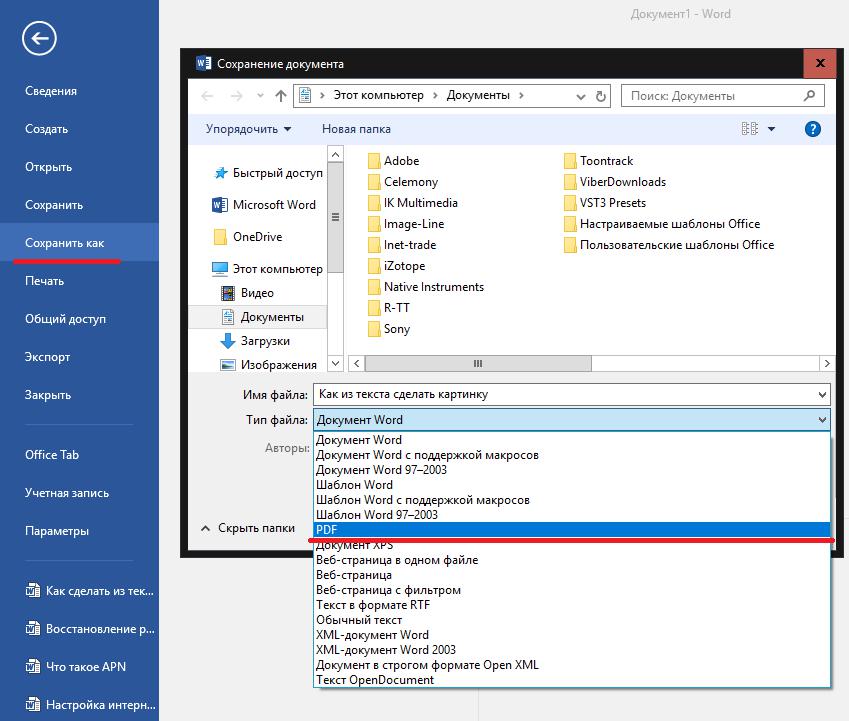849x721 pixels.
Task: Expand Этот компьютер breadcrumb chevron
Action: point(435,96)
